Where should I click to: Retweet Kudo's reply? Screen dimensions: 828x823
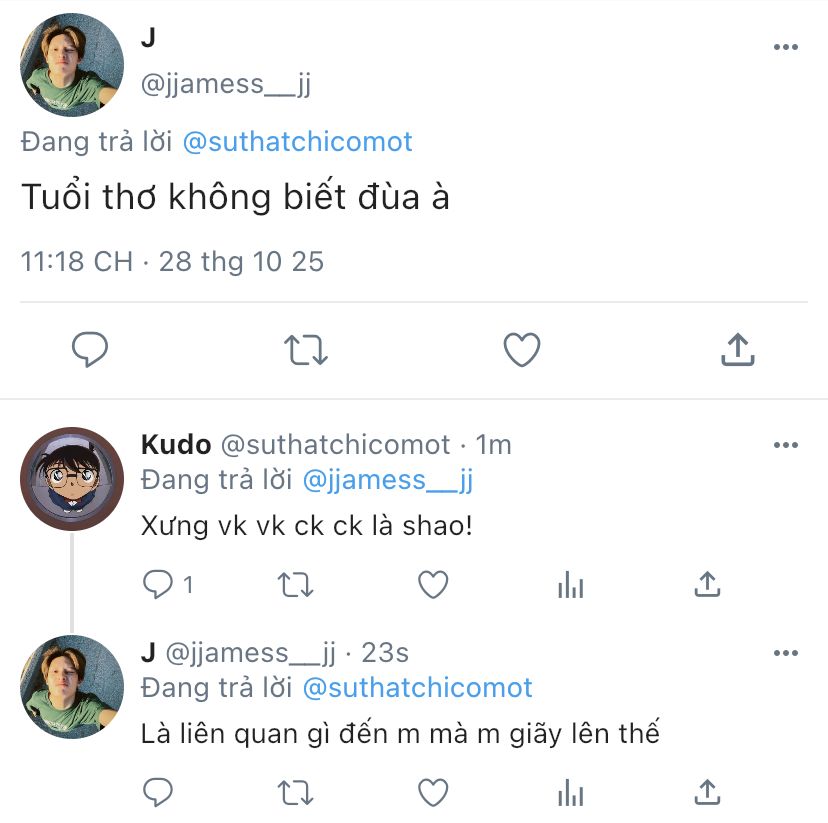click(295, 585)
